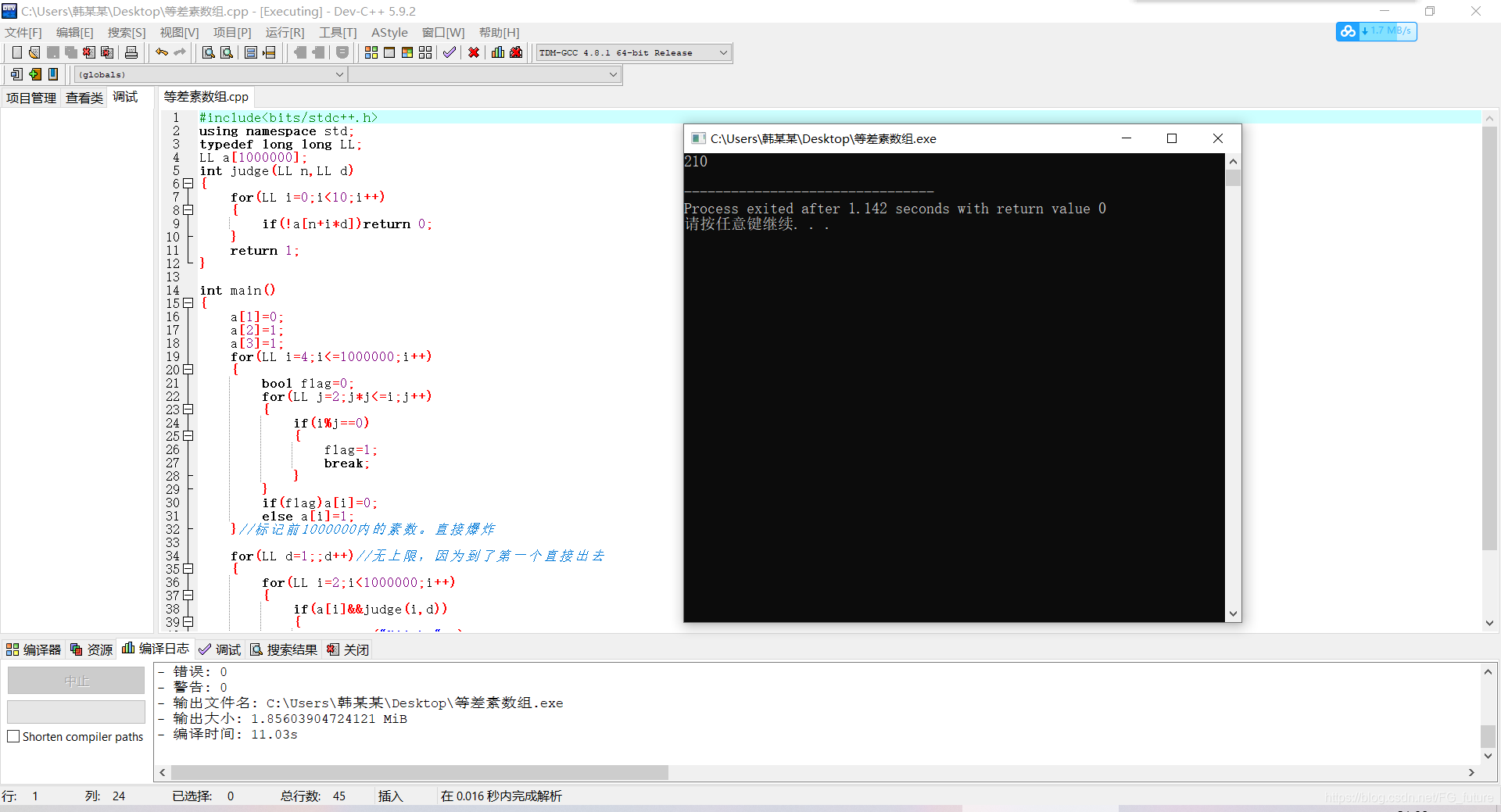Click the console window scroll down arrow

click(x=1233, y=613)
